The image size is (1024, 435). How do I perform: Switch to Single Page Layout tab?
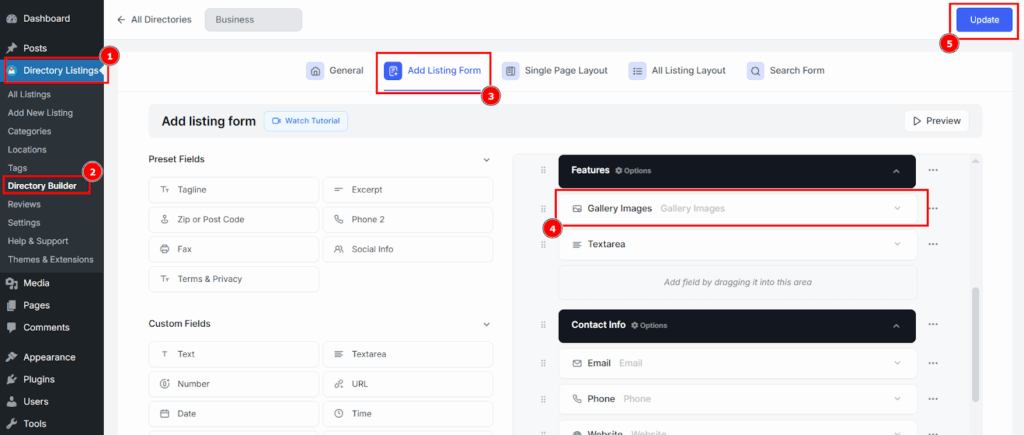coord(555,71)
